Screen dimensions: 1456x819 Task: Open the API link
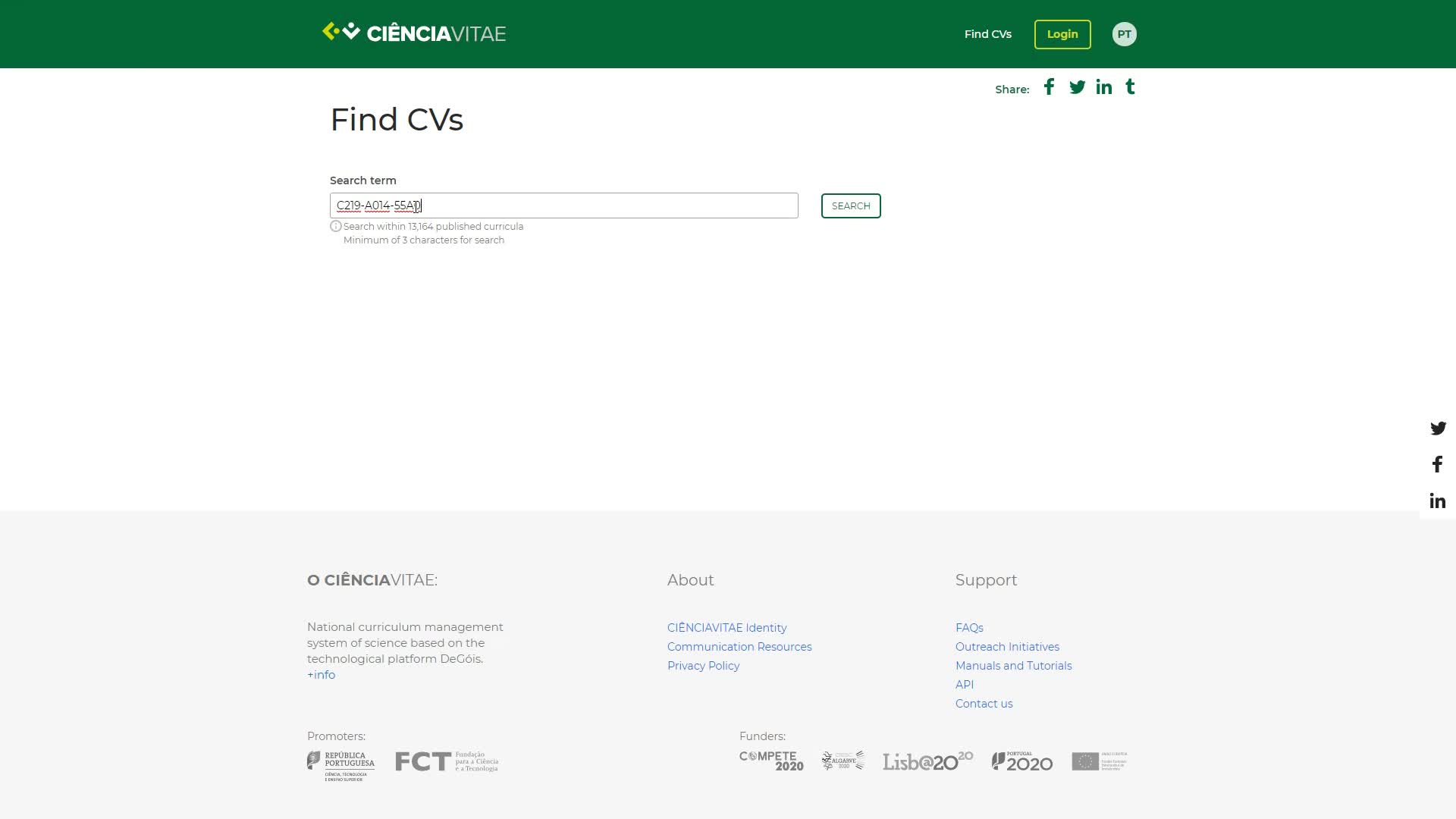(x=965, y=685)
